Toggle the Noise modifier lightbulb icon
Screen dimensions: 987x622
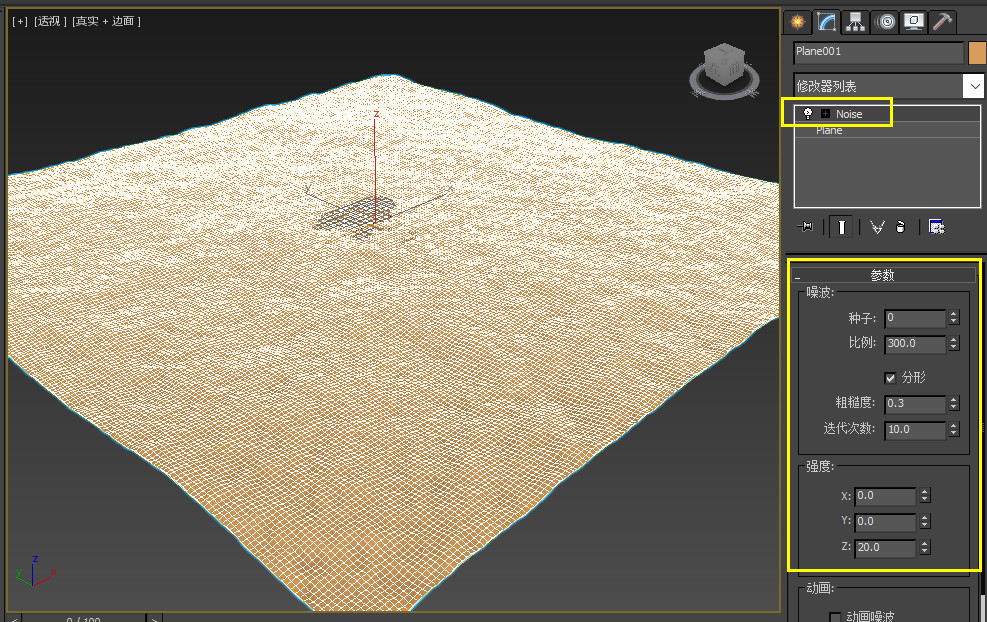tap(808, 113)
